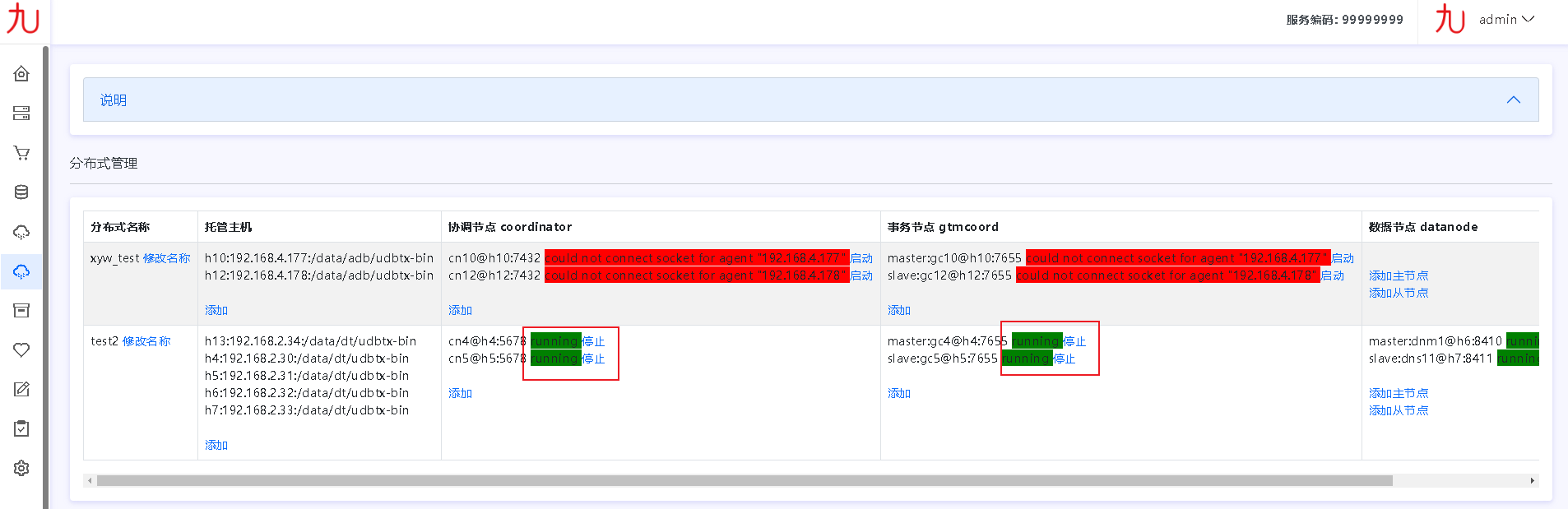The width and height of the screenshot is (1568, 509).
Task: Open the heart health-check sidebar icon
Action: (21, 349)
